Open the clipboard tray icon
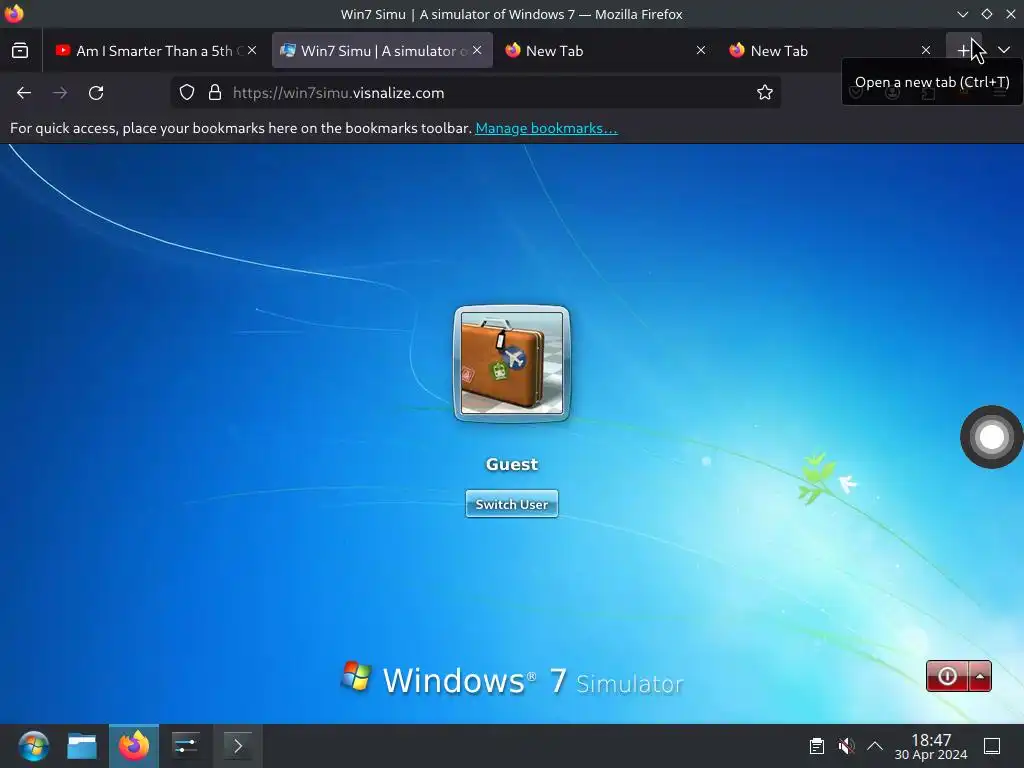1024x768 pixels. pos(817,746)
